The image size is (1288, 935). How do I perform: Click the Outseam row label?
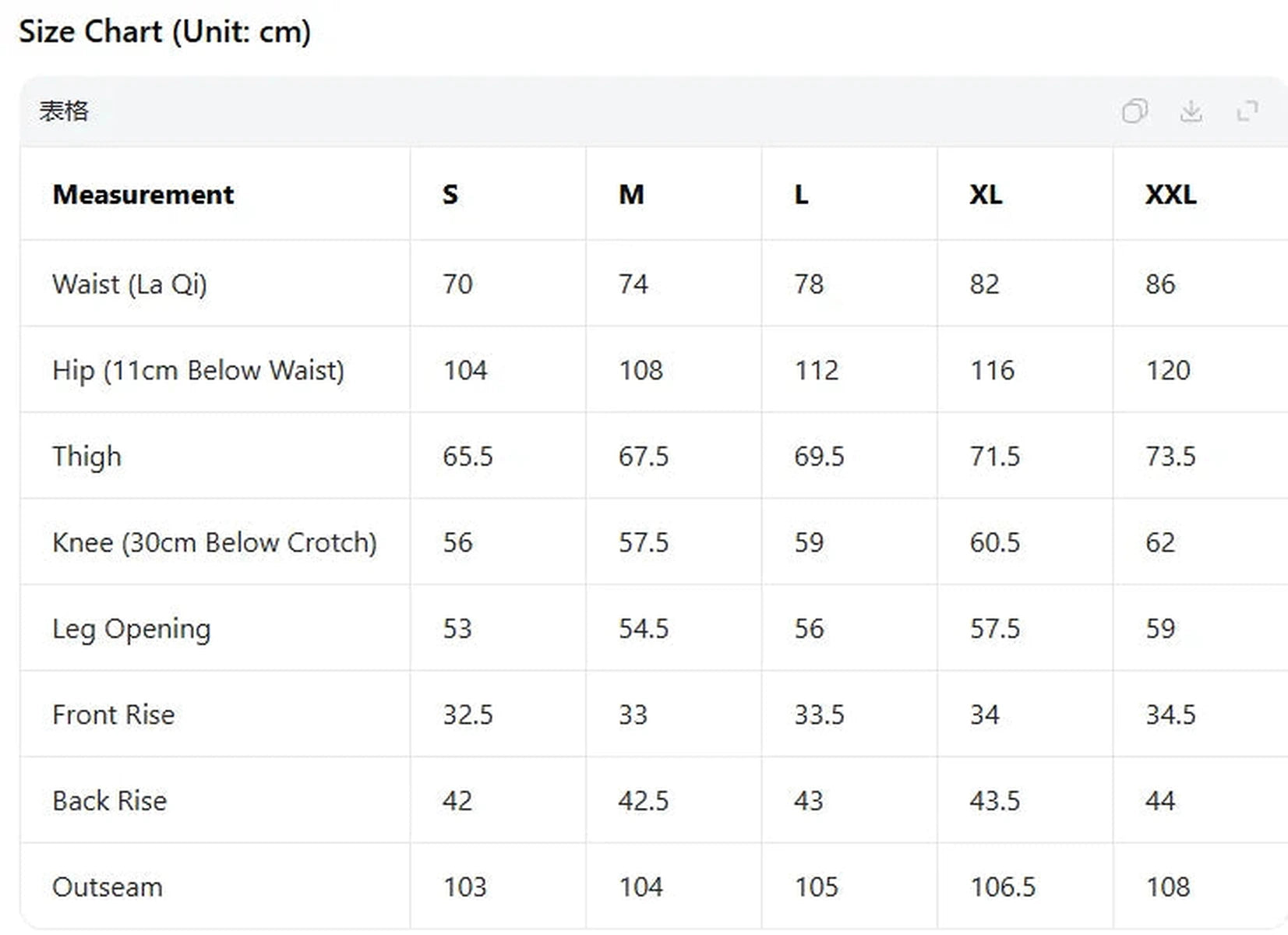108,887
